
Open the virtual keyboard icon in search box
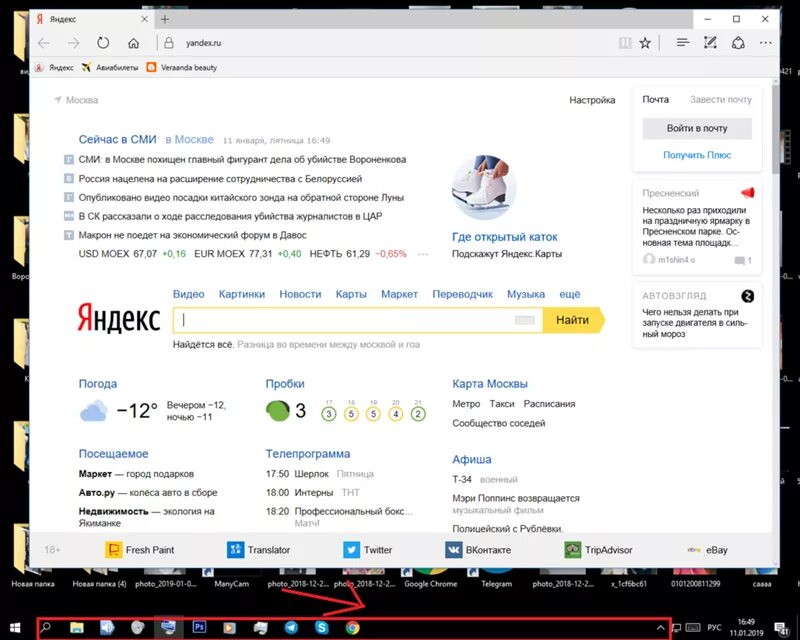point(524,320)
